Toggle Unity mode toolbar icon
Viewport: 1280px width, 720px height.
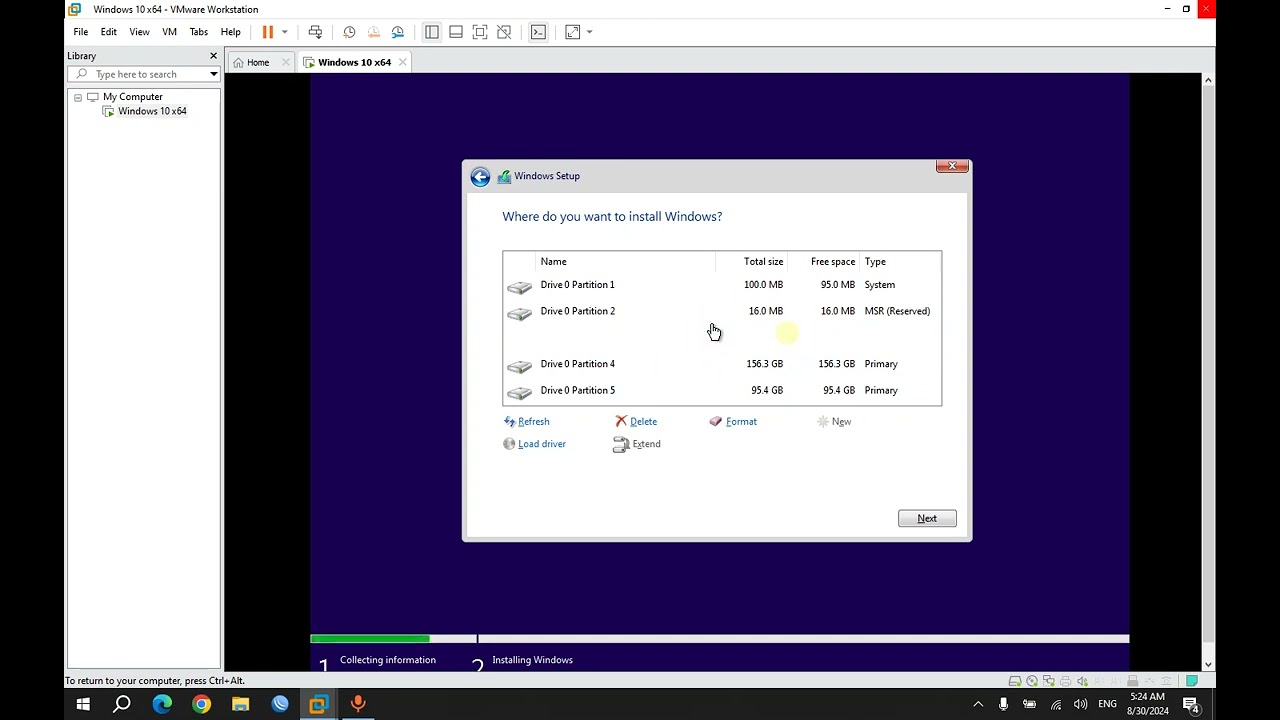pos(504,32)
